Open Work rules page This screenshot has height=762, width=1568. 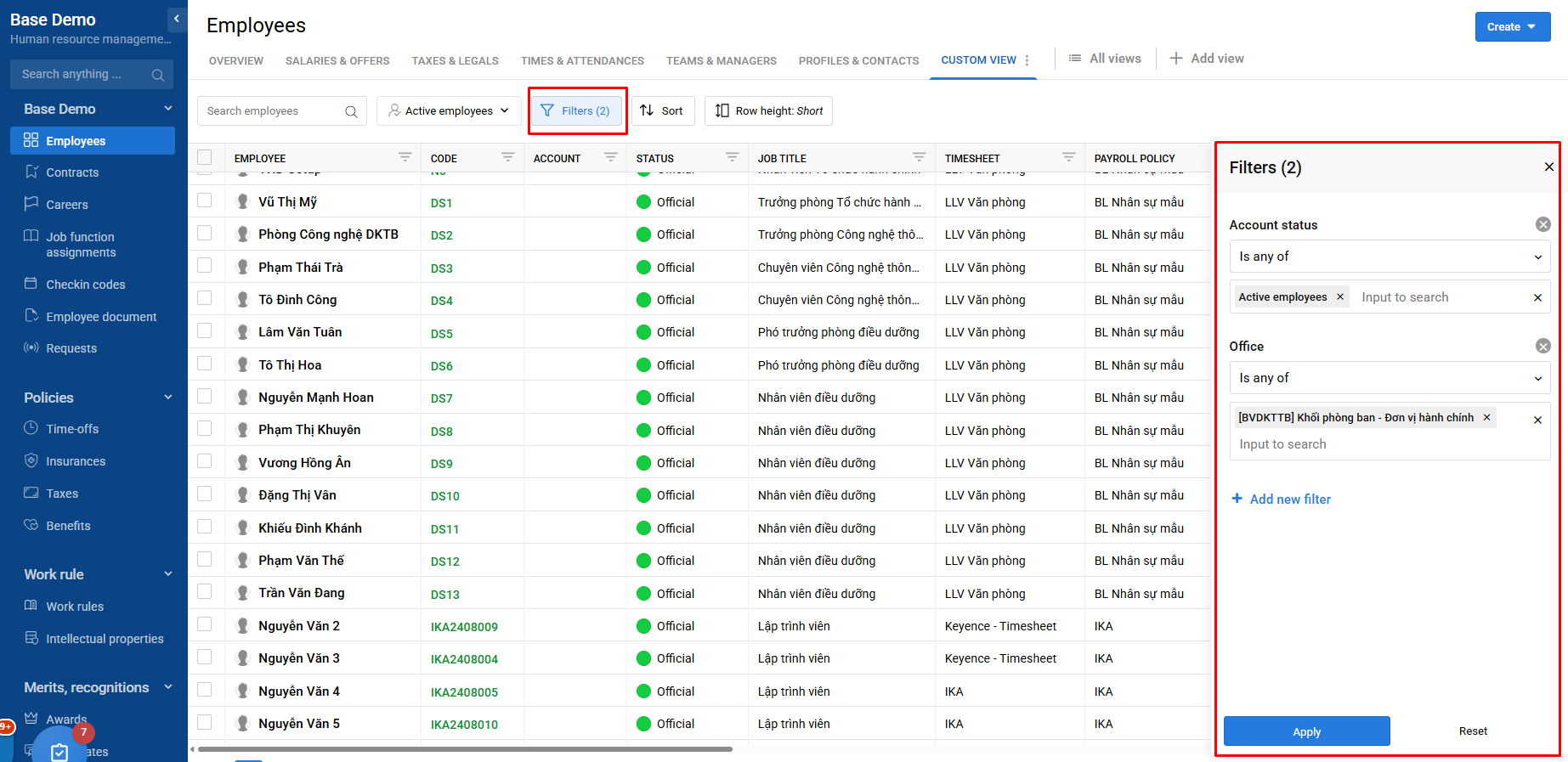[75, 607]
